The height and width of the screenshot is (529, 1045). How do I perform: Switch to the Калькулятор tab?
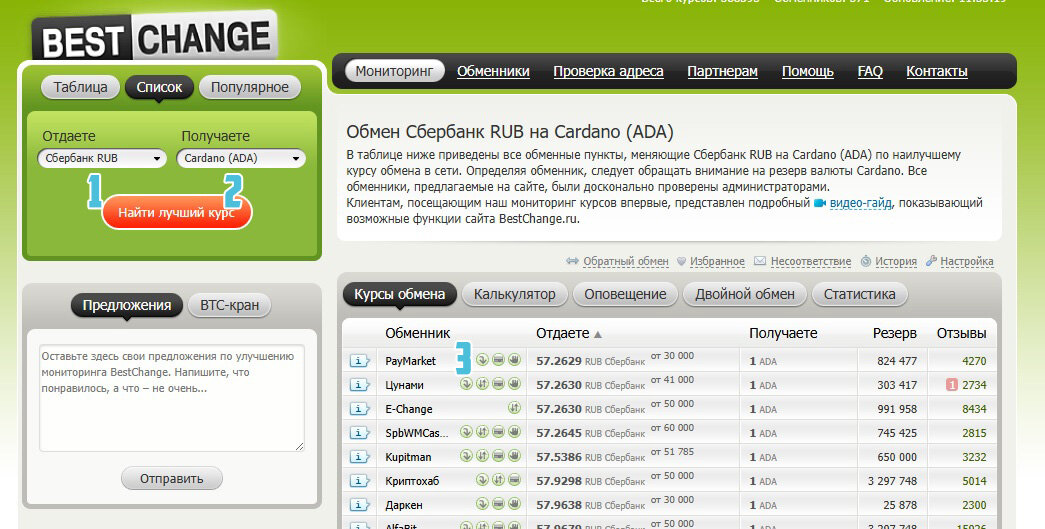click(x=515, y=294)
